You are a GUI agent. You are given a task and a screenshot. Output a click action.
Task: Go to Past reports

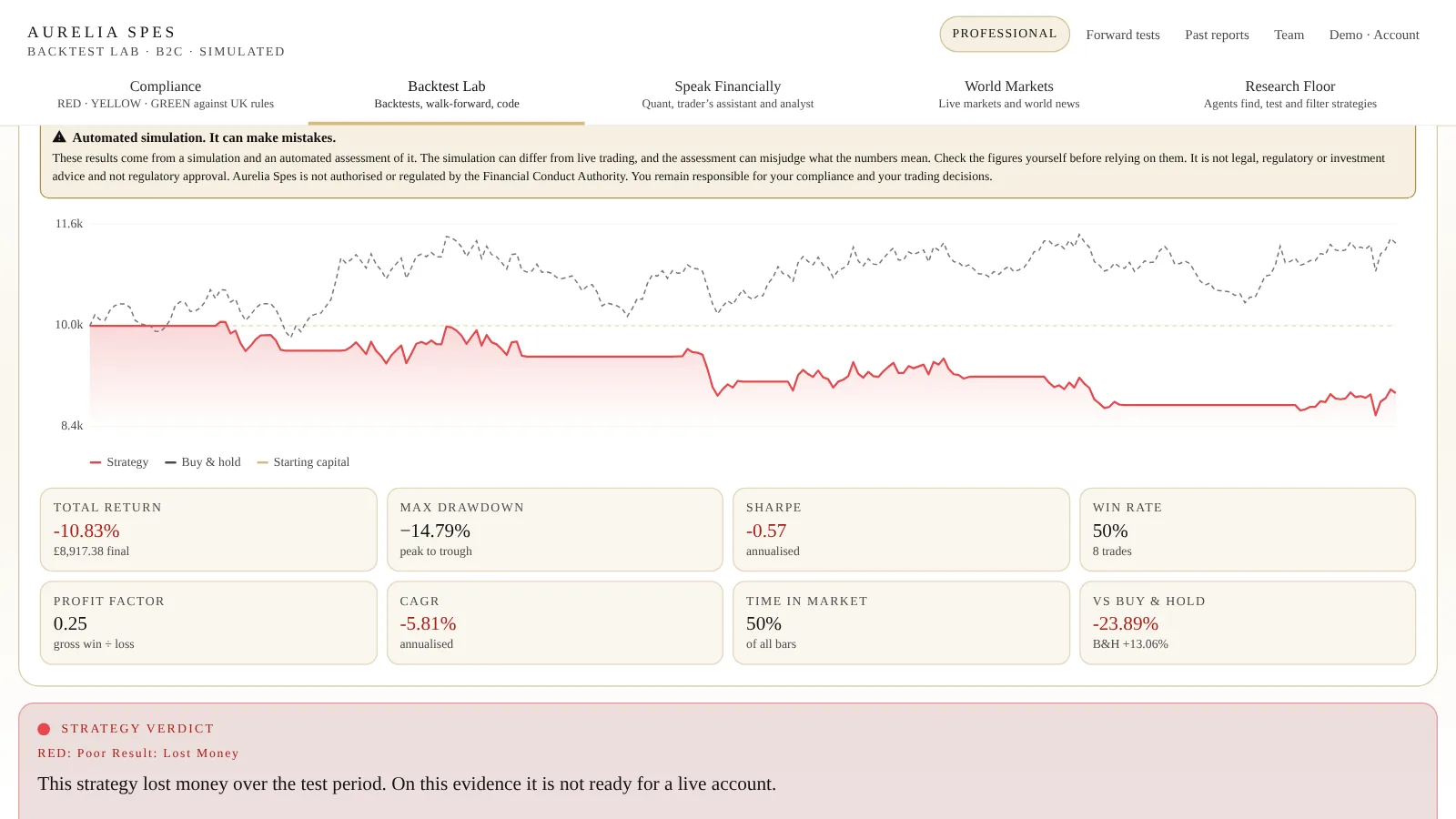[x=1217, y=35]
